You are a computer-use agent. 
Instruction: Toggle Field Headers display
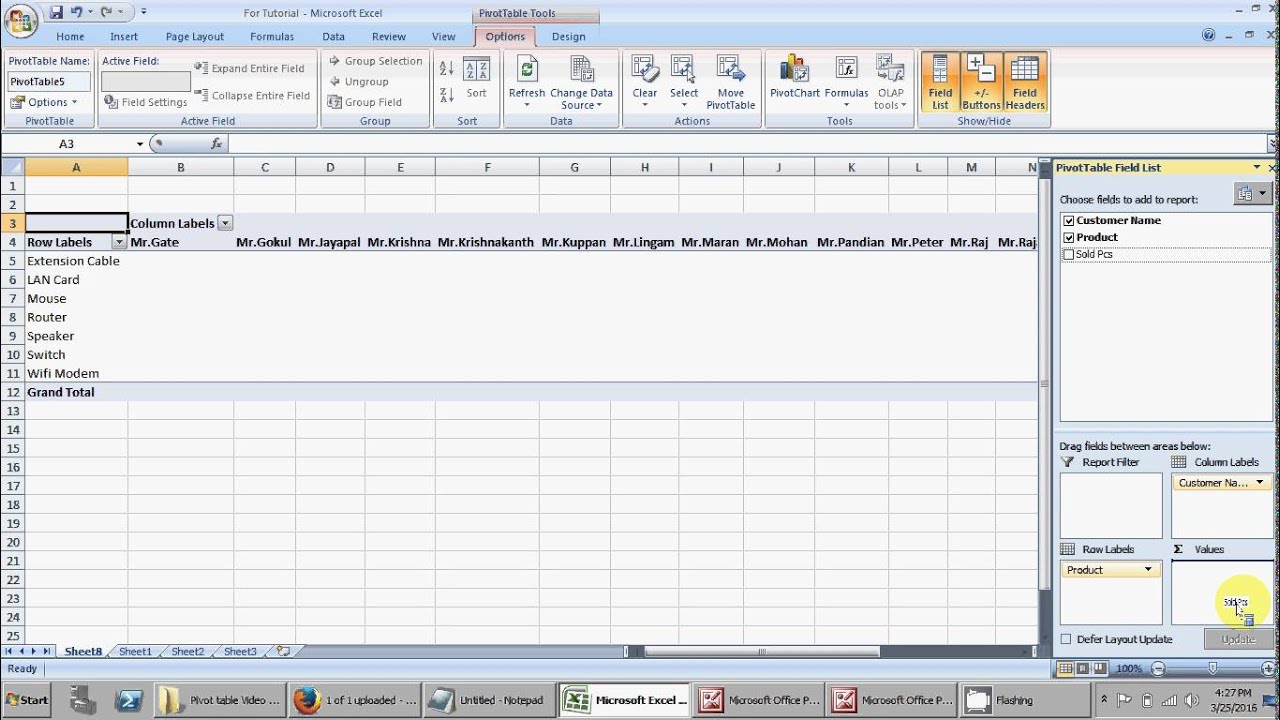point(1025,82)
